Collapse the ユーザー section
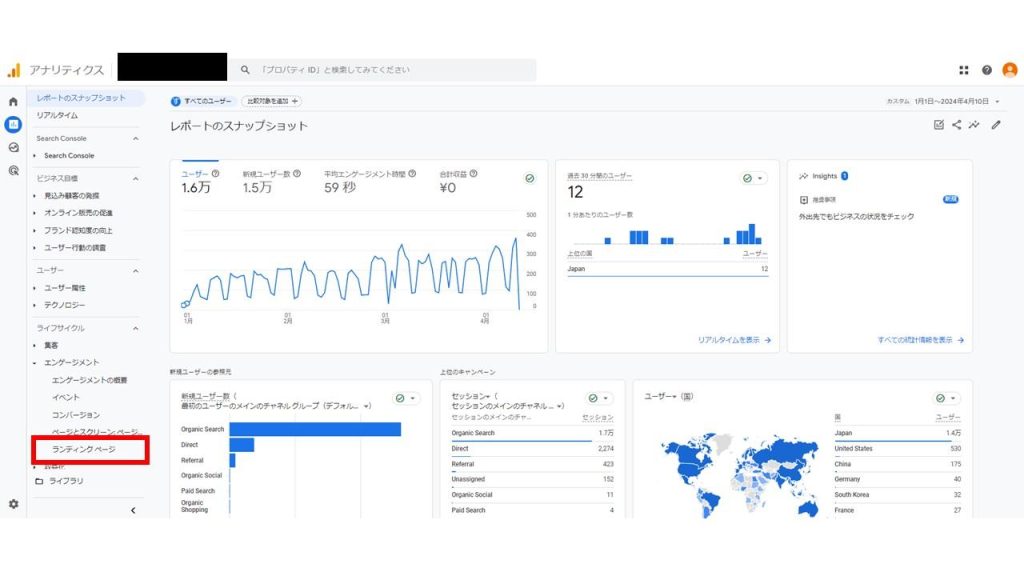The width and height of the screenshot is (1024, 576). point(136,270)
